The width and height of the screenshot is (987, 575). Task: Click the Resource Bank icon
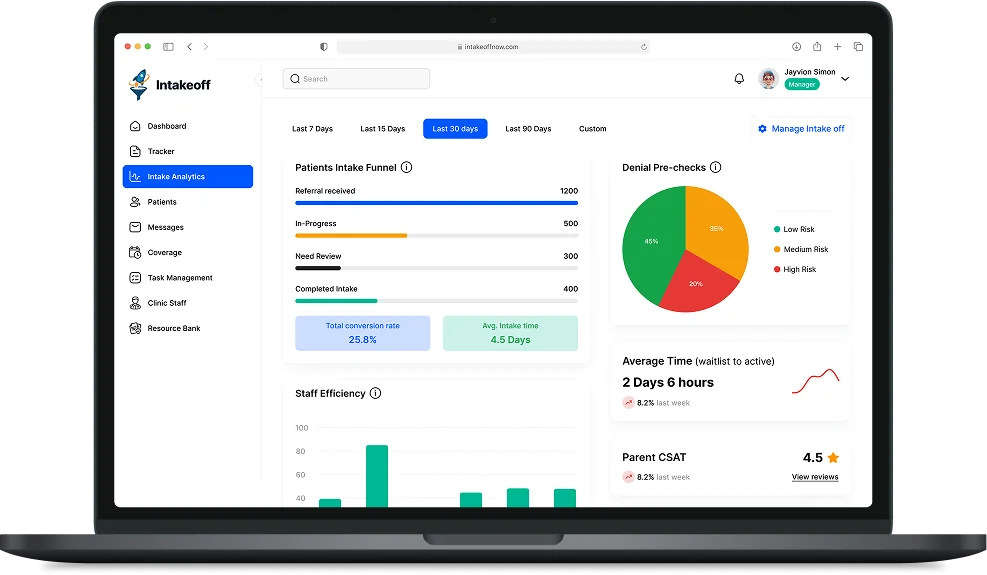click(135, 328)
